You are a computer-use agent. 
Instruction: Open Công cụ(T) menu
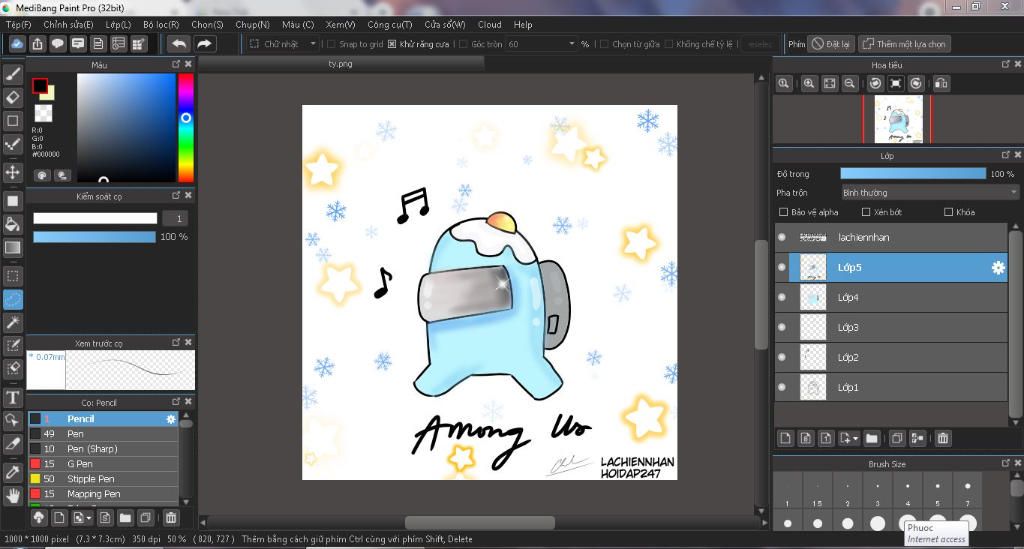389,25
